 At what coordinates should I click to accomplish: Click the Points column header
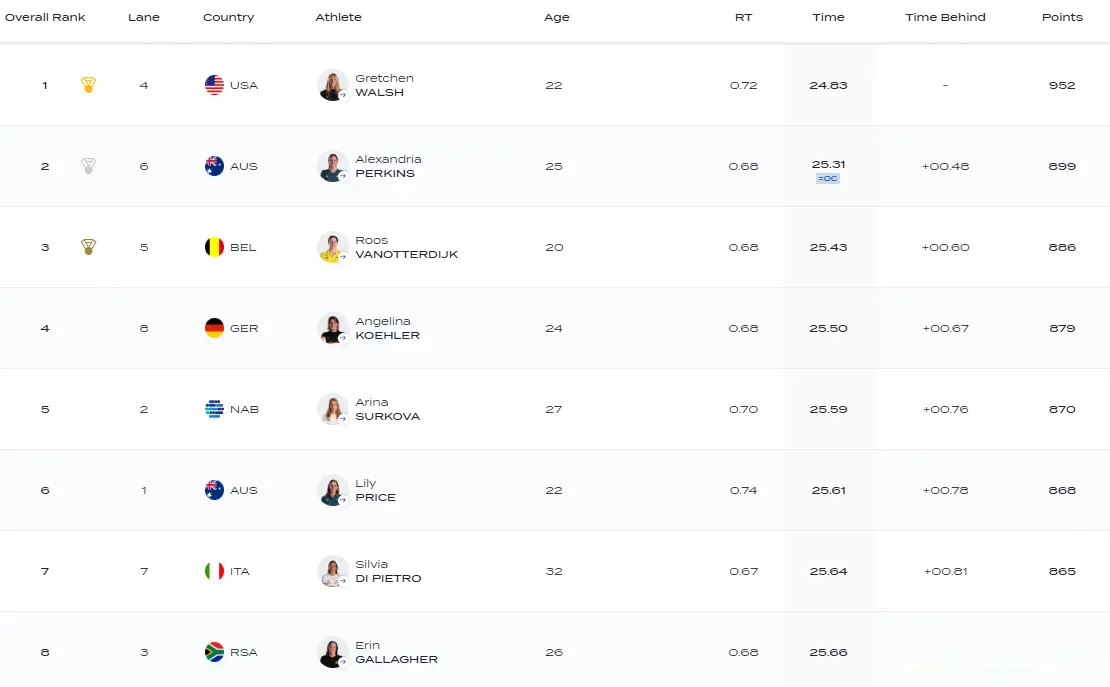[1062, 17]
